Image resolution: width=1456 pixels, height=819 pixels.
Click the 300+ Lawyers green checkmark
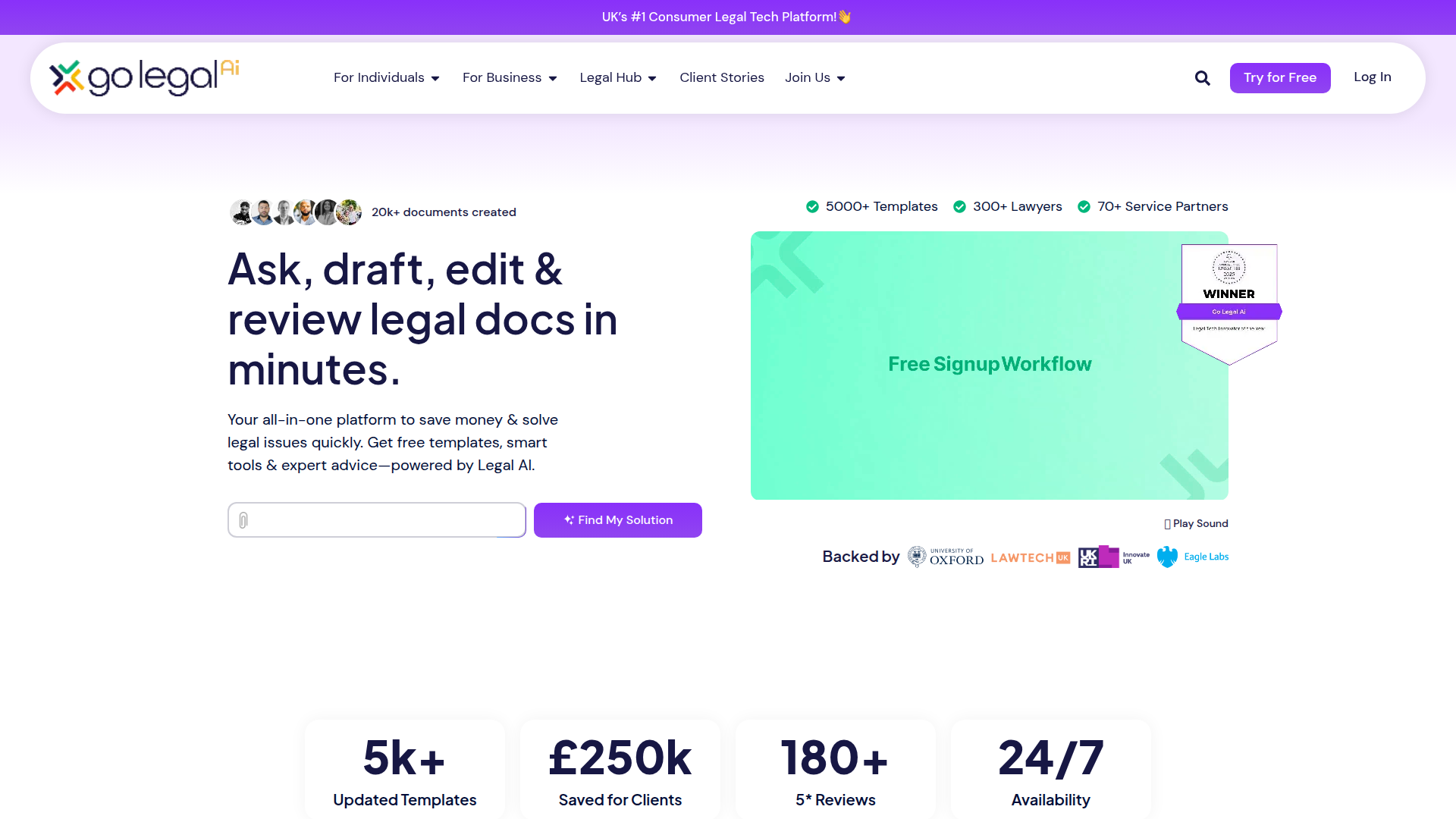[x=959, y=206]
